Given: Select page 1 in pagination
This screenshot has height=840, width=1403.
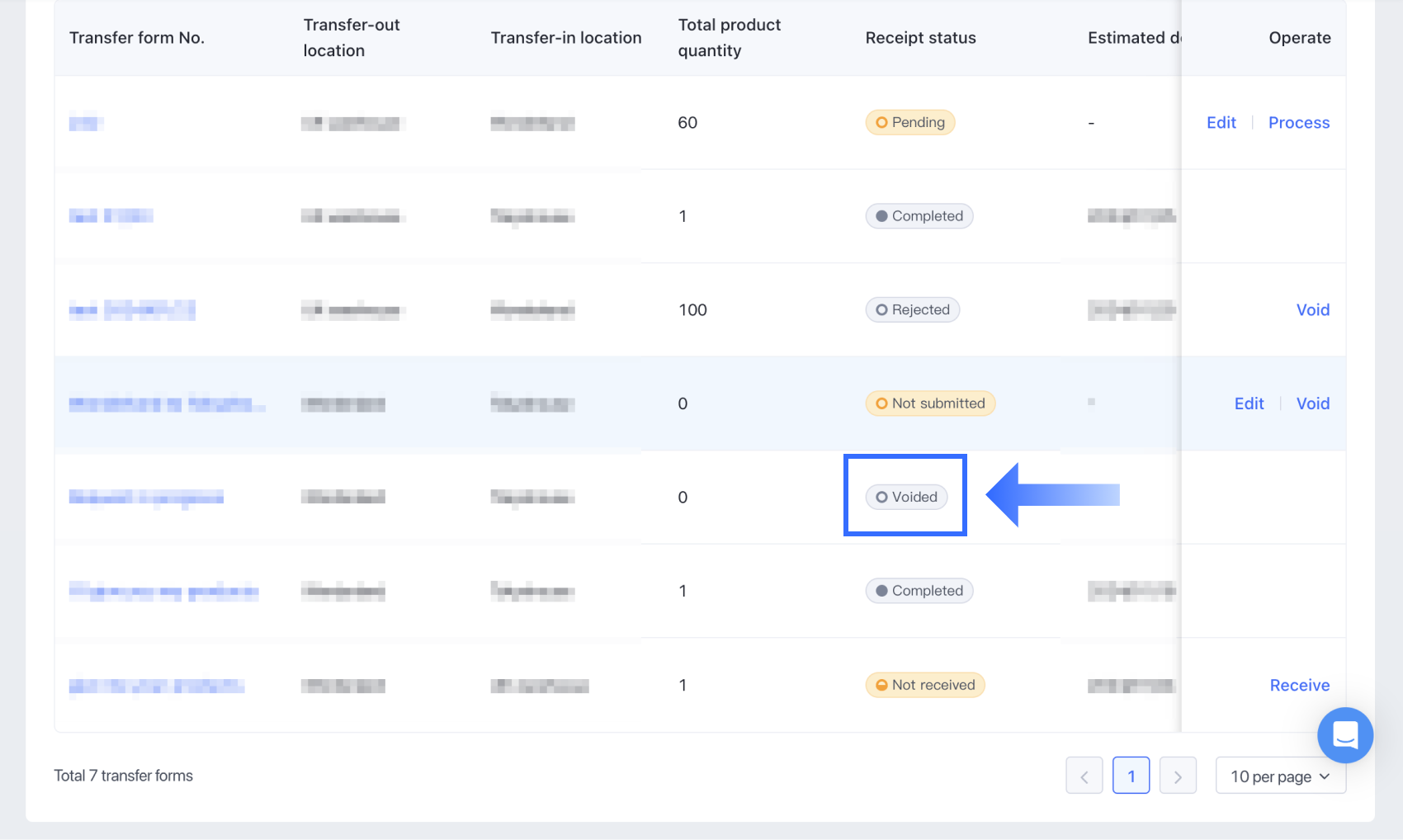Looking at the screenshot, I should click(x=1131, y=776).
